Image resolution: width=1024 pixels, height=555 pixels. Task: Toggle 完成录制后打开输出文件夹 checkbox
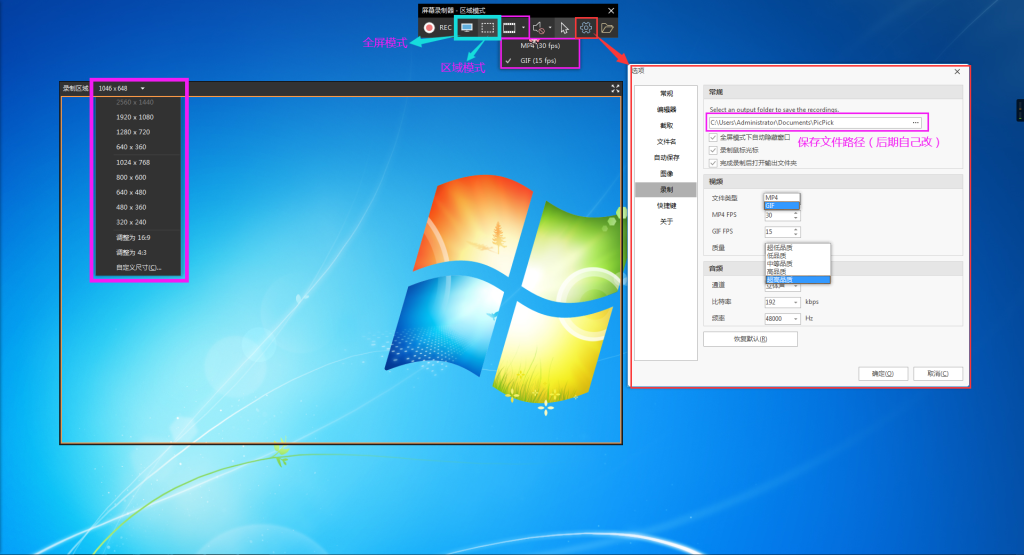tap(712, 162)
